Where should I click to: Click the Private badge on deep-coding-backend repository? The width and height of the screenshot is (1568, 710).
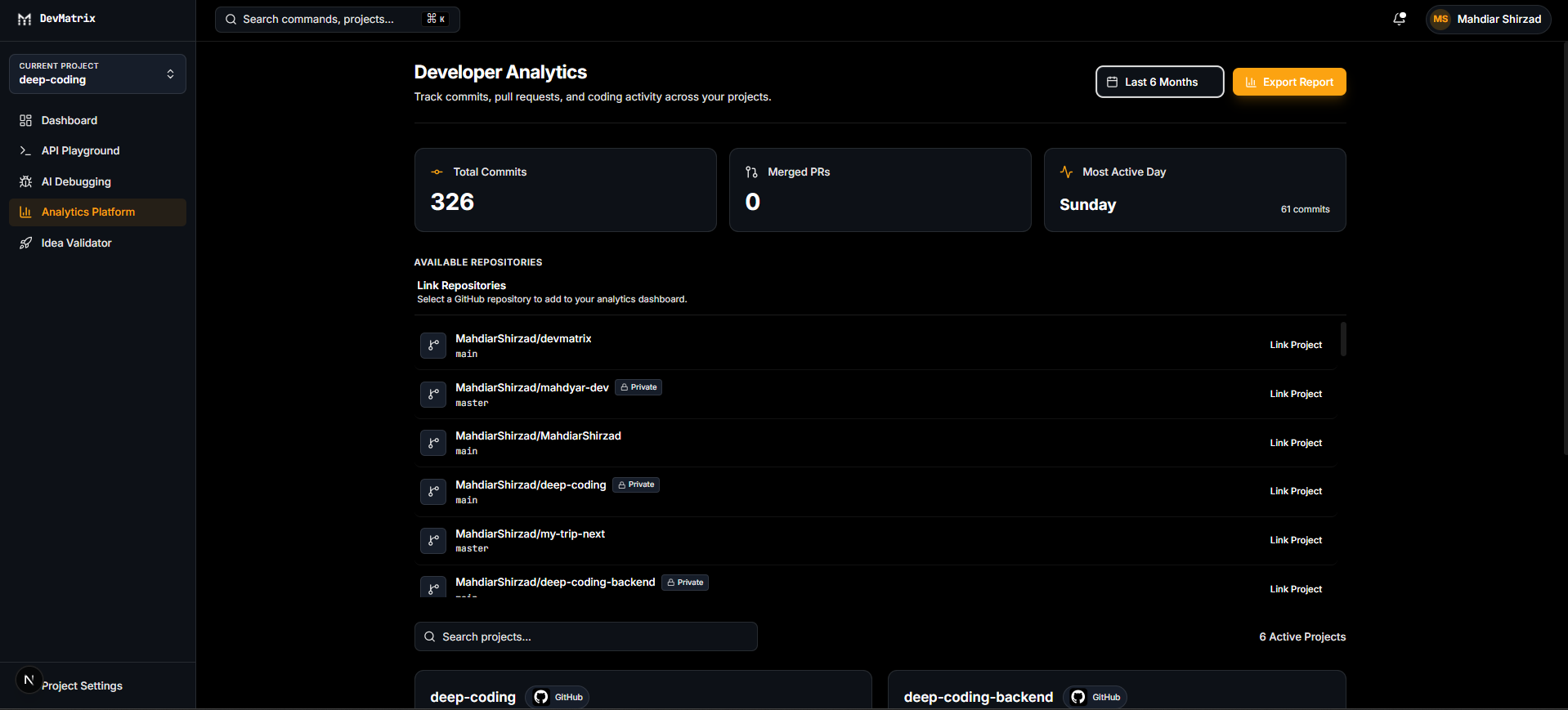click(x=685, y=583)
